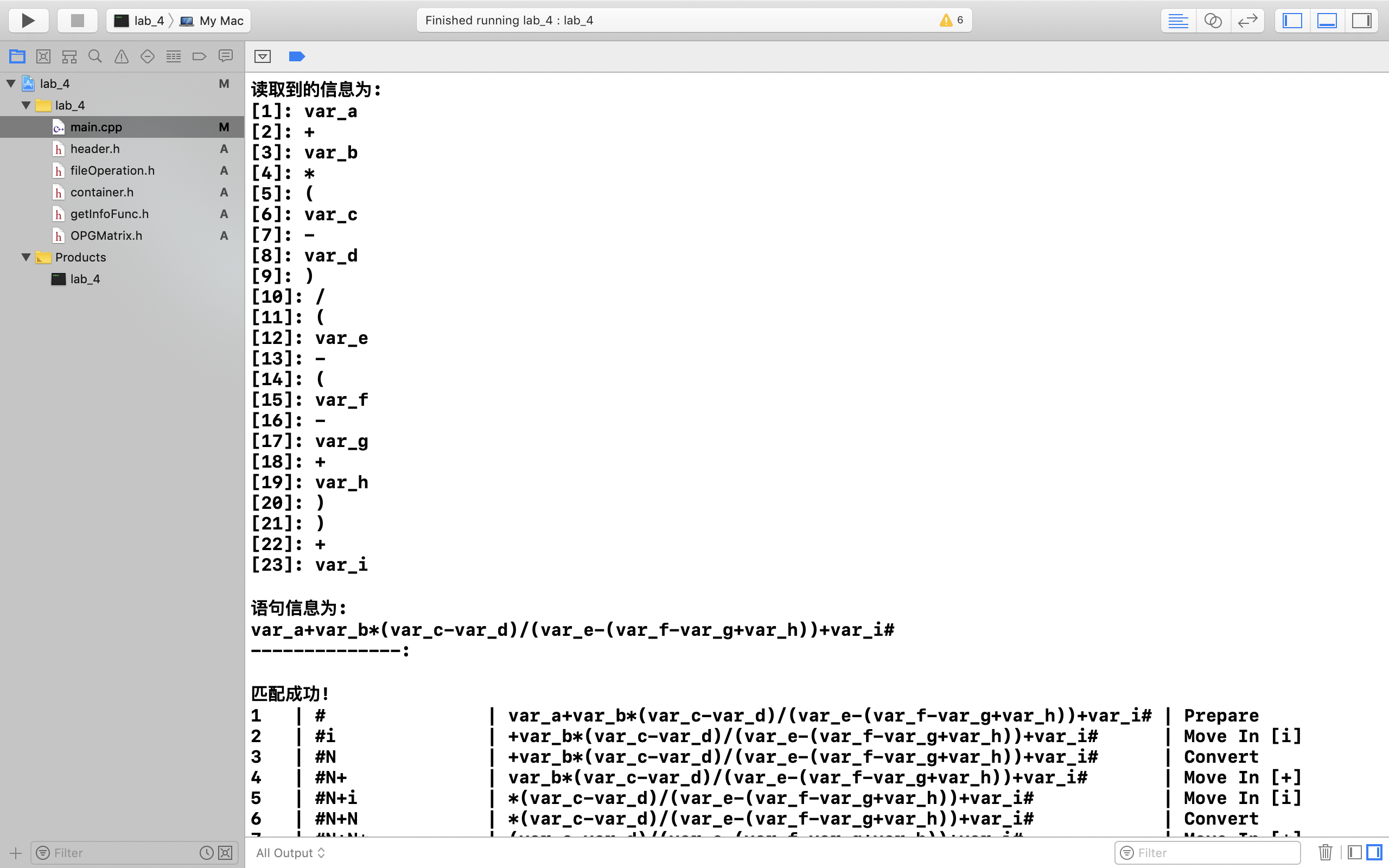
Task: Click the navigator panel toggle icon
Action: pyautogui.click(x=1293, y=19)
